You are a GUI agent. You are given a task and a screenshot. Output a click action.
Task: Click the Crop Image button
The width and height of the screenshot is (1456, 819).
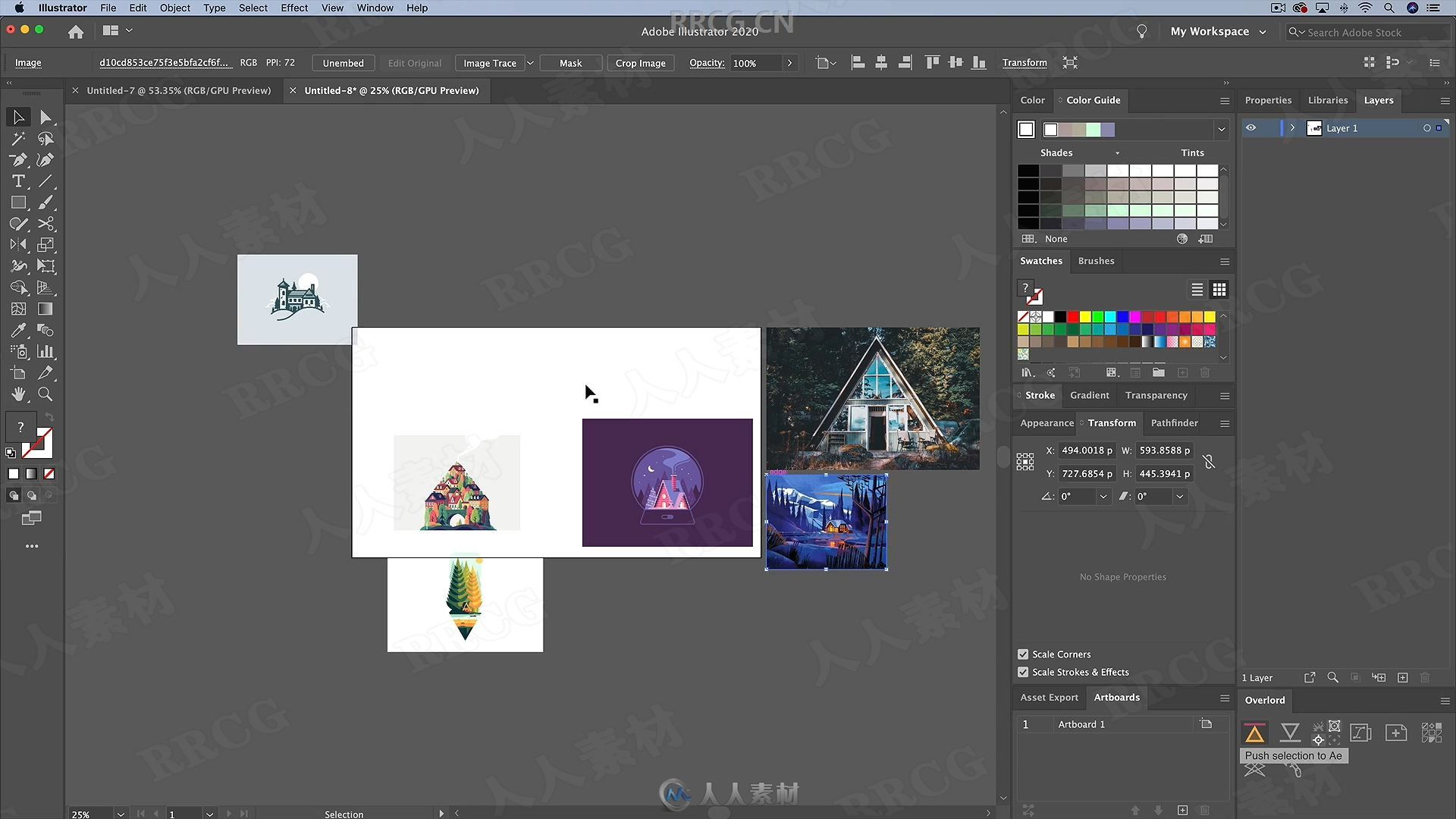640,62
